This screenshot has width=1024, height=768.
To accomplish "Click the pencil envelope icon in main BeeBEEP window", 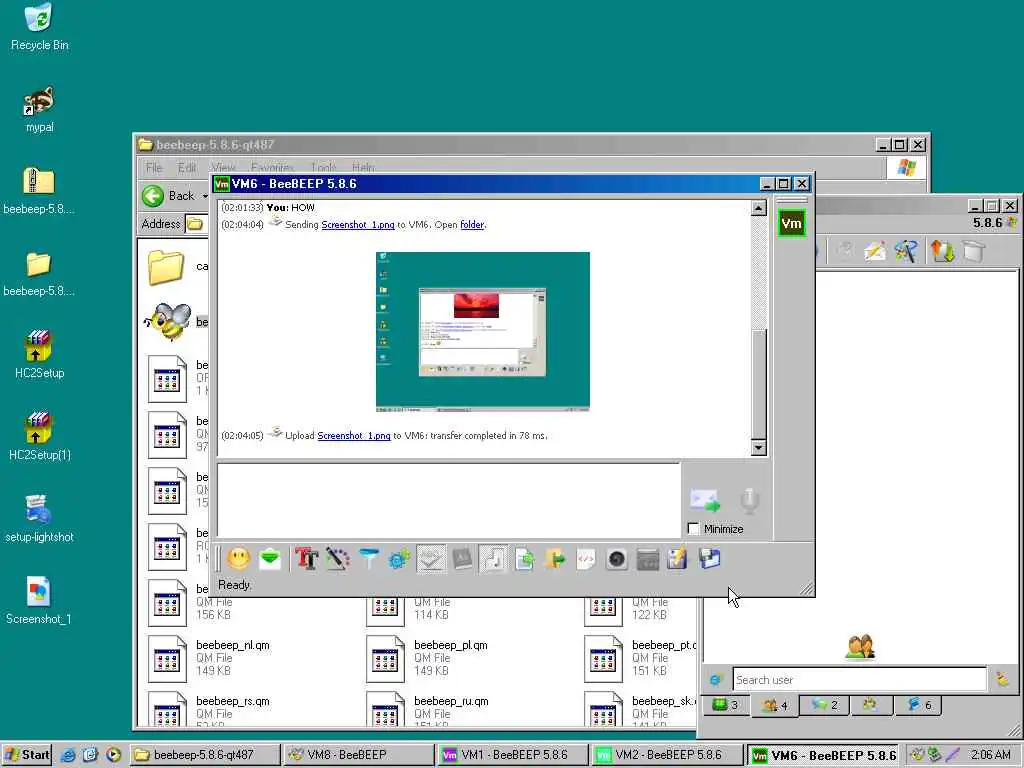I will (x=875, y=251).
